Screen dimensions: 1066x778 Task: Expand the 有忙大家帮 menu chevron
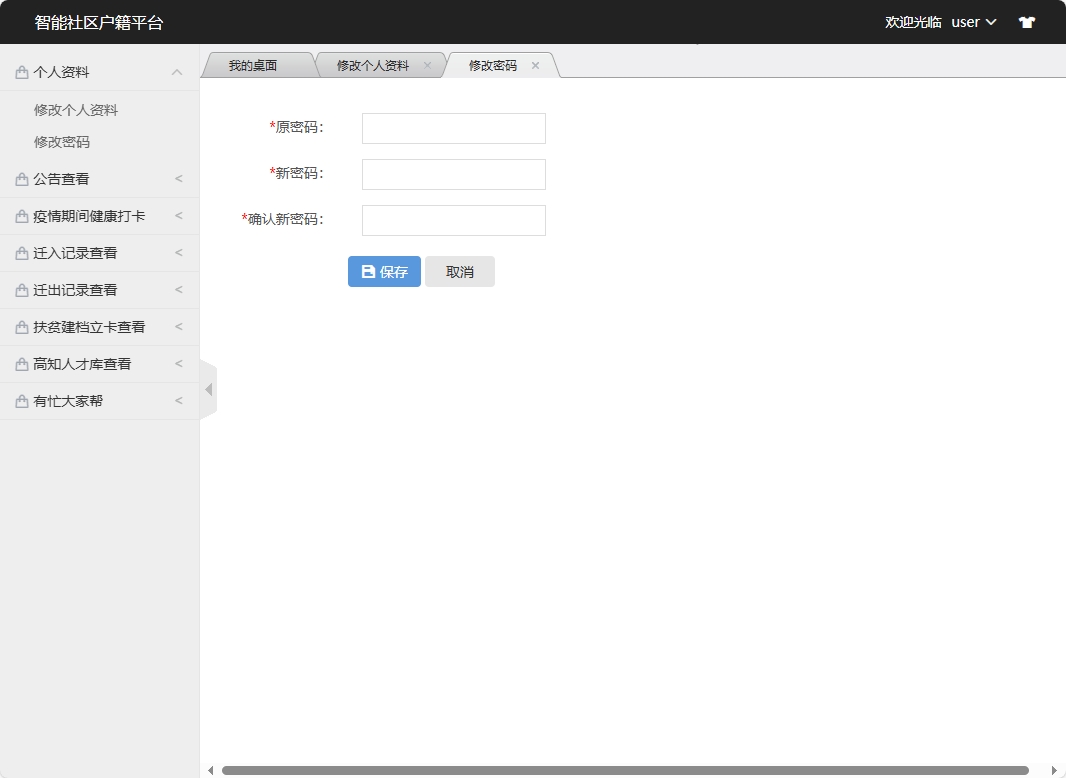tap(179, 401)
